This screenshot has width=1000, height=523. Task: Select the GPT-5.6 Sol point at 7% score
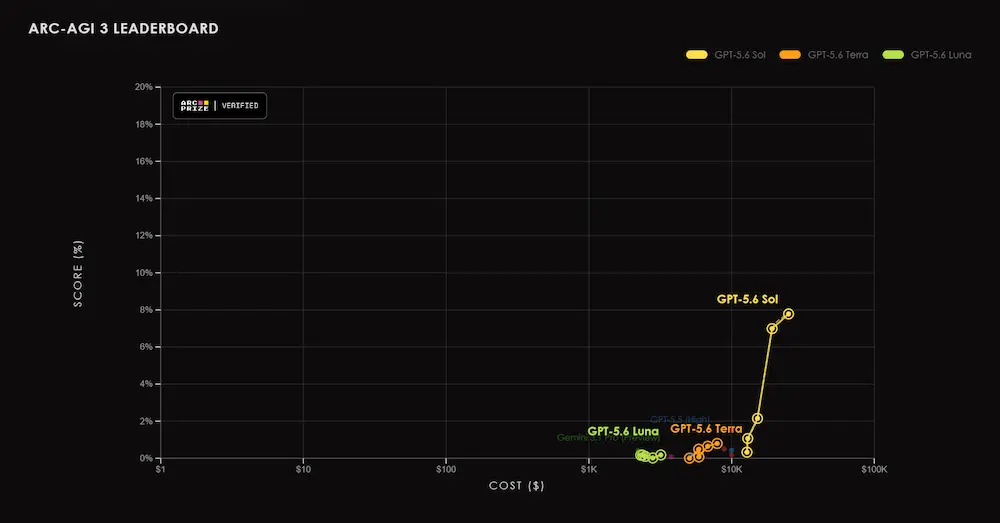pyautogui.click(x=772, y=328)
